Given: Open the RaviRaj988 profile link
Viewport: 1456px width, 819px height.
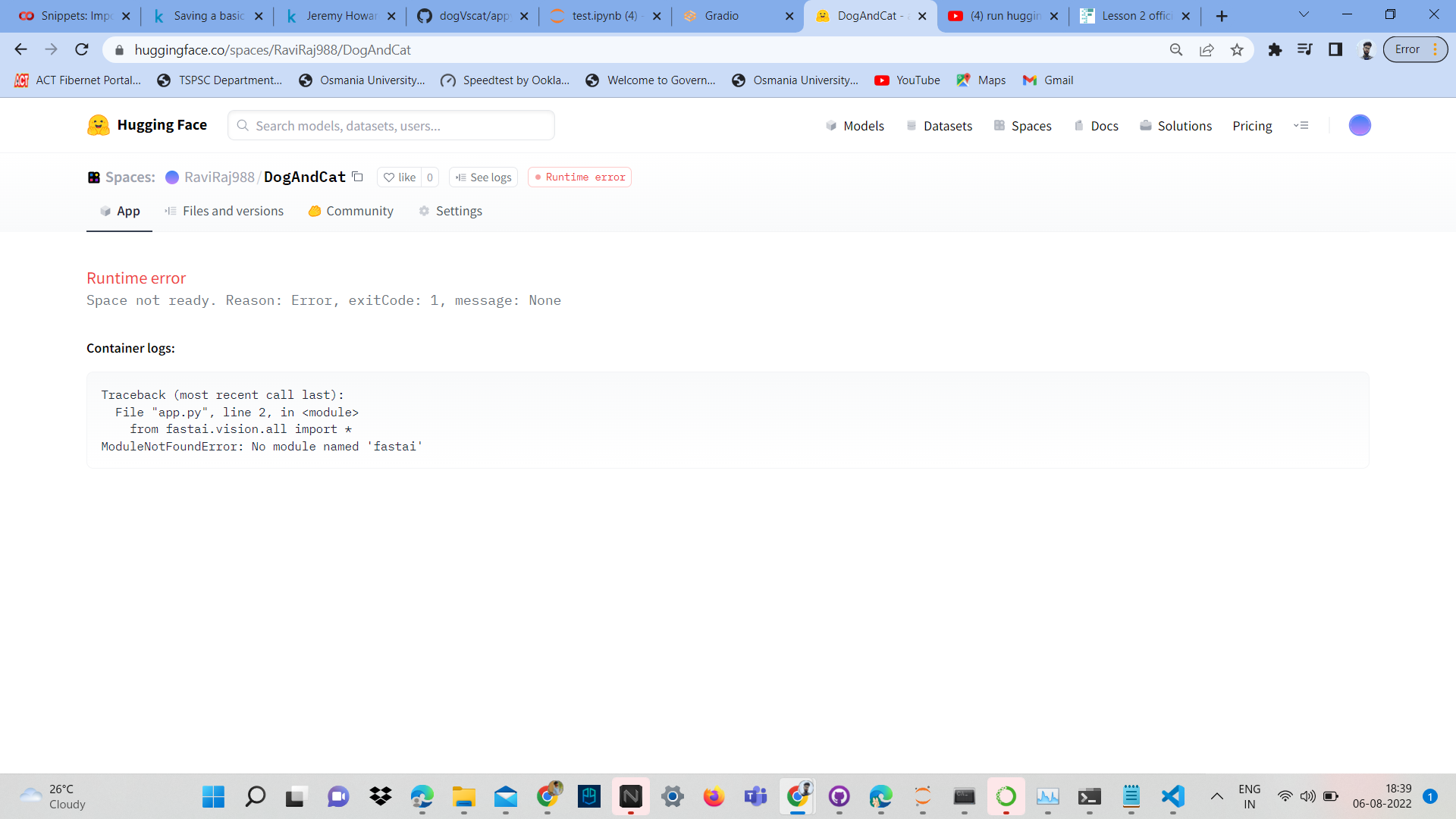Looking at the screenshot, I should click(219, 177).
